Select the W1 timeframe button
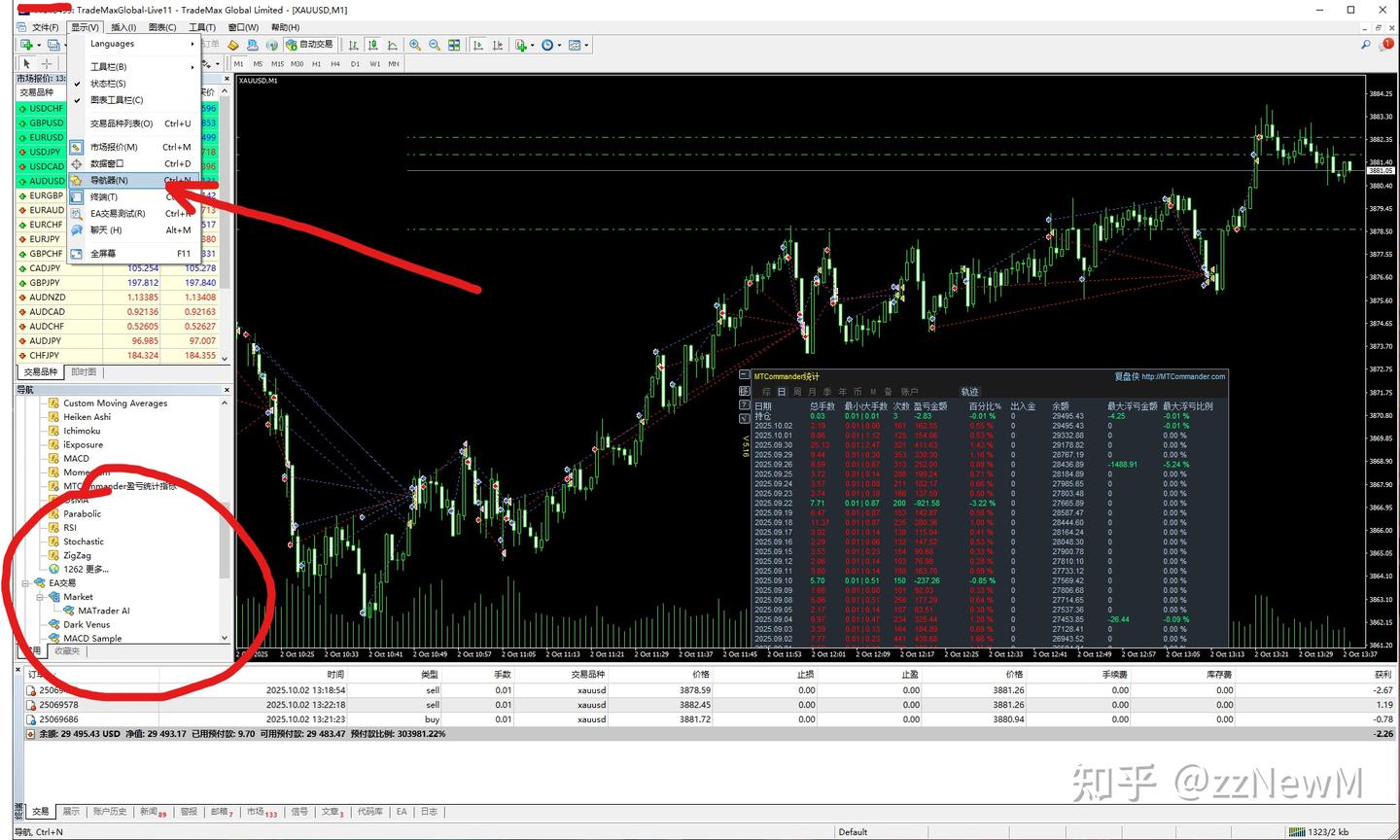This screenshot has height=840, width=1400. 374,64
